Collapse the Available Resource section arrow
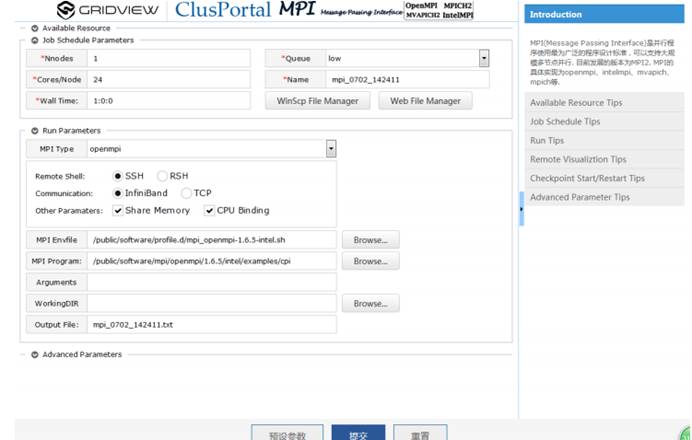The height and width of the screenshot is (440, 692). (34, 28)
